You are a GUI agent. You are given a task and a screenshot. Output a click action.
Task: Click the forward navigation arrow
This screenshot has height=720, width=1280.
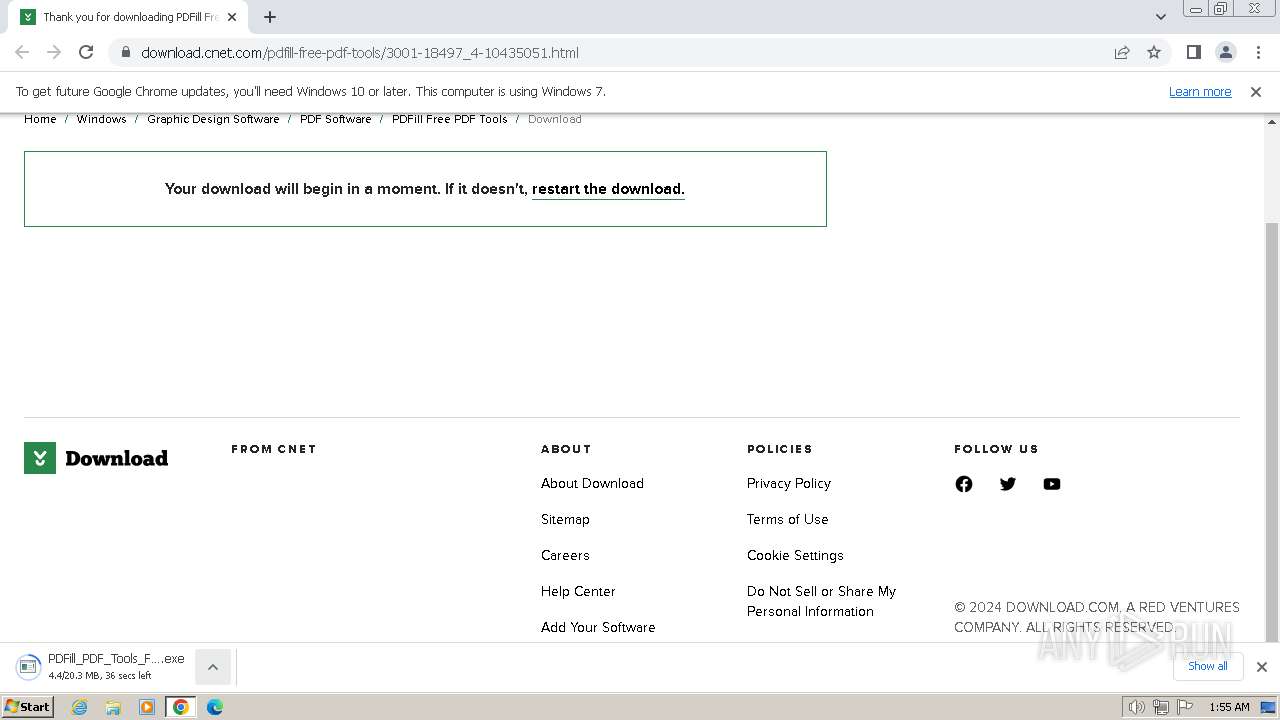[54, 52]
